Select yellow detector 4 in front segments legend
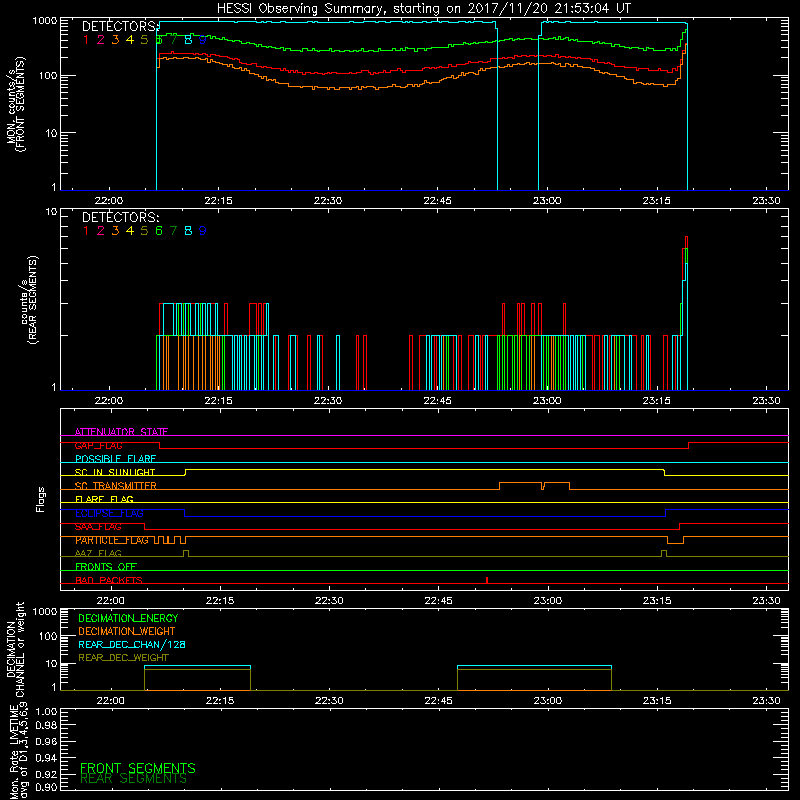 point(130,40)
